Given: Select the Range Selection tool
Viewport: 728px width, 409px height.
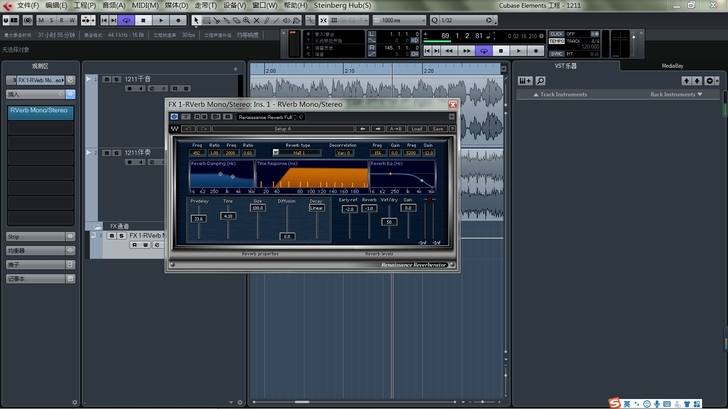Looking at the screenshot, I should (x=206, y=20).
